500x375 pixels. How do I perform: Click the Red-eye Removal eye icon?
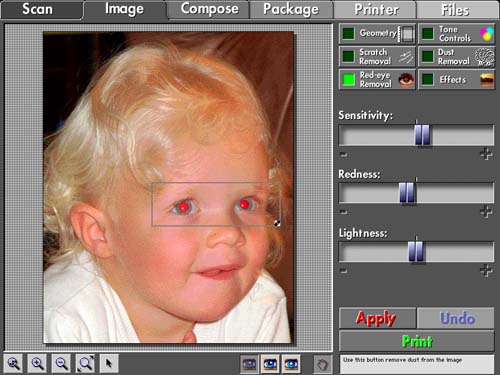(406, 80)
